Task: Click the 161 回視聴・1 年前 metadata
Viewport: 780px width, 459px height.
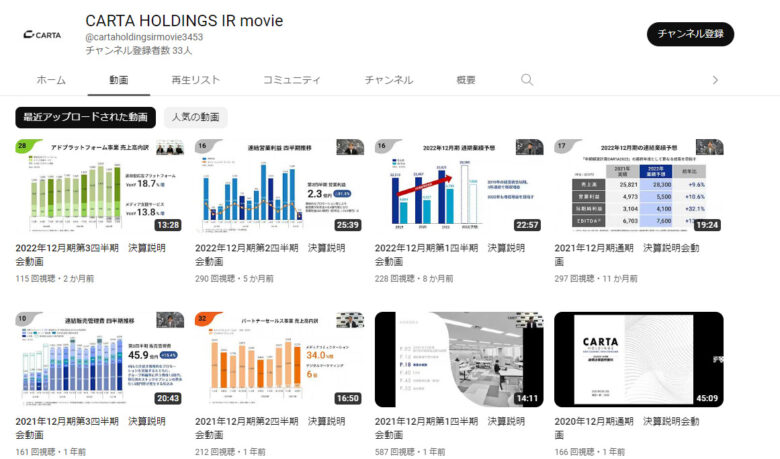Action: (x=51, y=452)
